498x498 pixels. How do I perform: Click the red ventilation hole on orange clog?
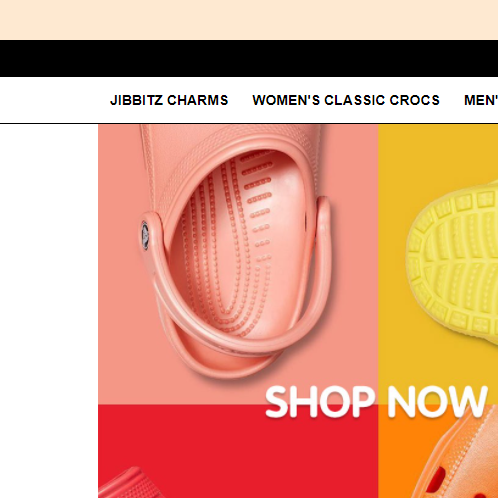click(x=436, y=479)
